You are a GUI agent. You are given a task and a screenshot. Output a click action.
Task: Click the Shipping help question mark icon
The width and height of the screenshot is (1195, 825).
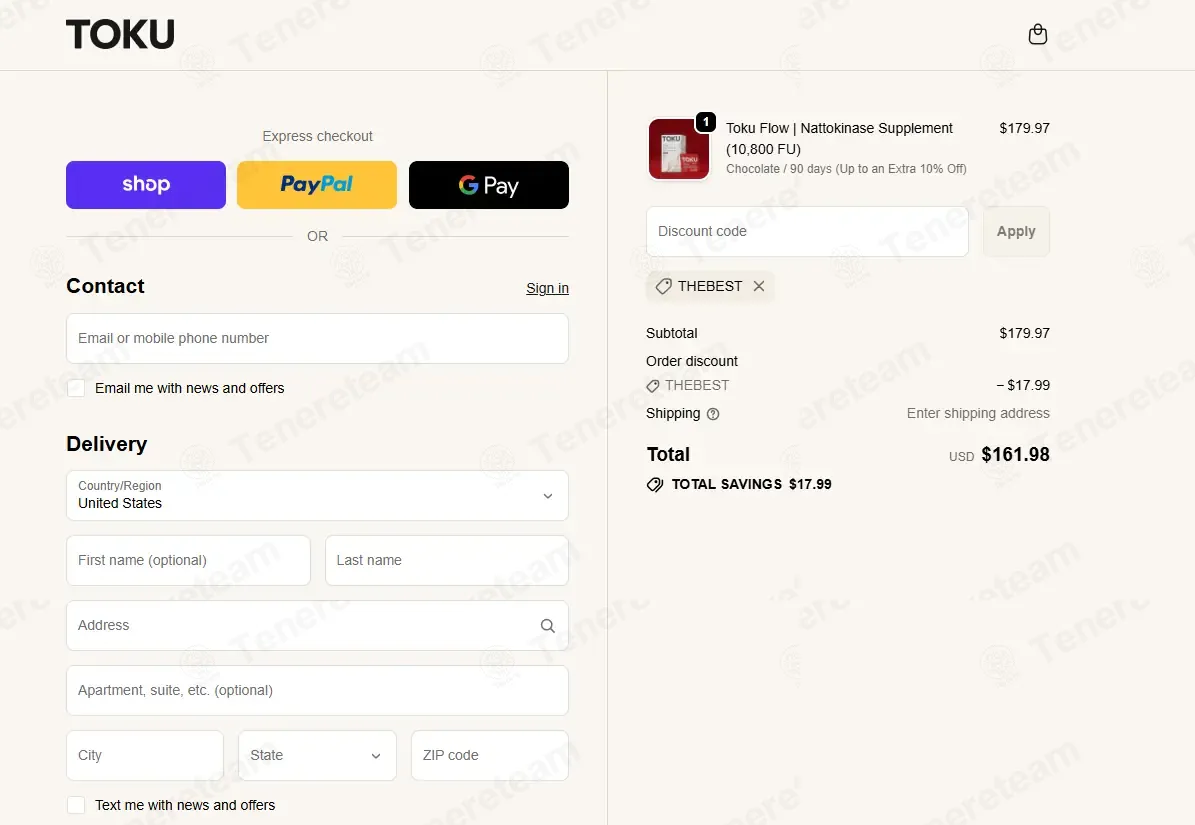(713, 414)
